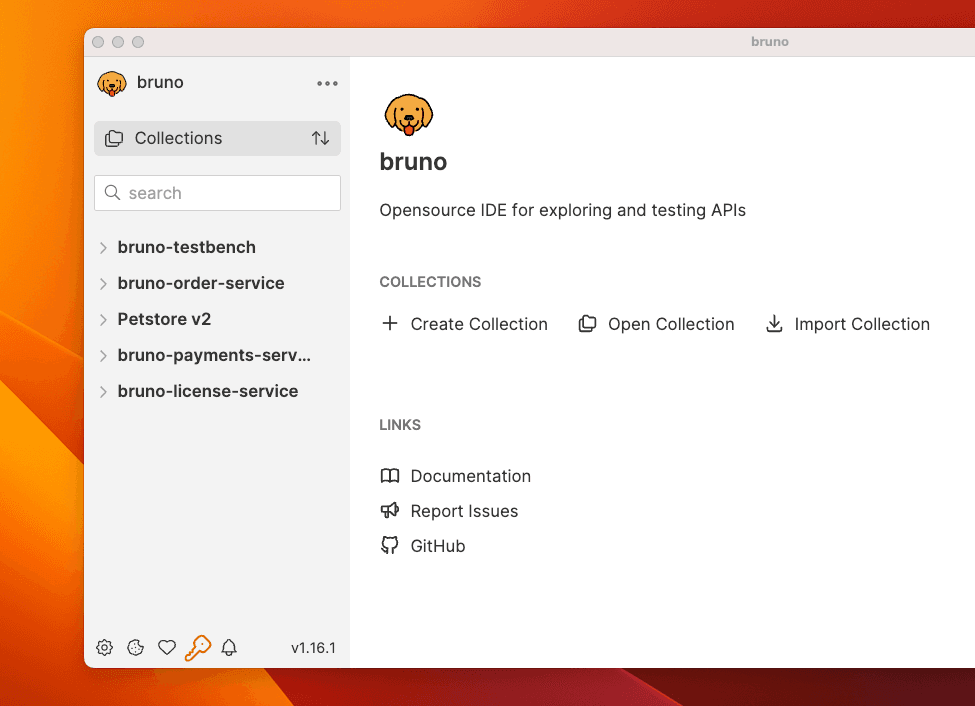Close the bruno window
This screenshot has width=975, height=706.
98,42
